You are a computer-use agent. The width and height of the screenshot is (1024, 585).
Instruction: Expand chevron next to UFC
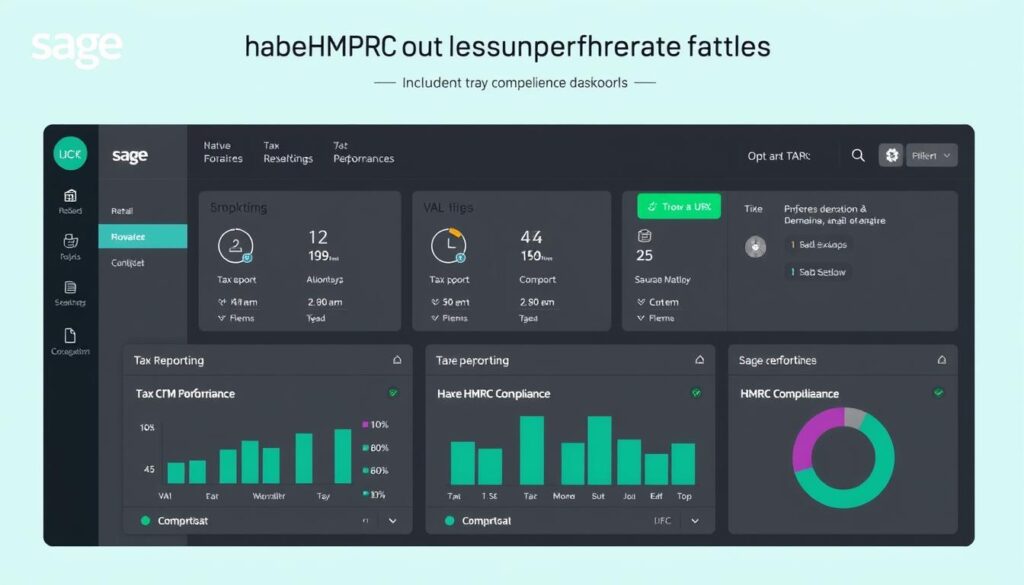click(x=695, y=521)
